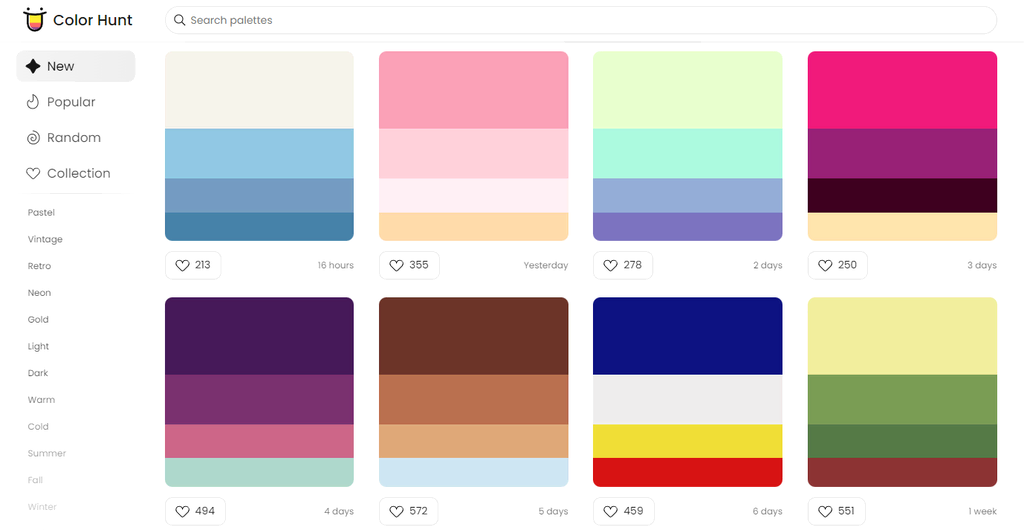Pick the peach bottom stripe of 355 palette

pyautogui.click(x=473, y=226)
